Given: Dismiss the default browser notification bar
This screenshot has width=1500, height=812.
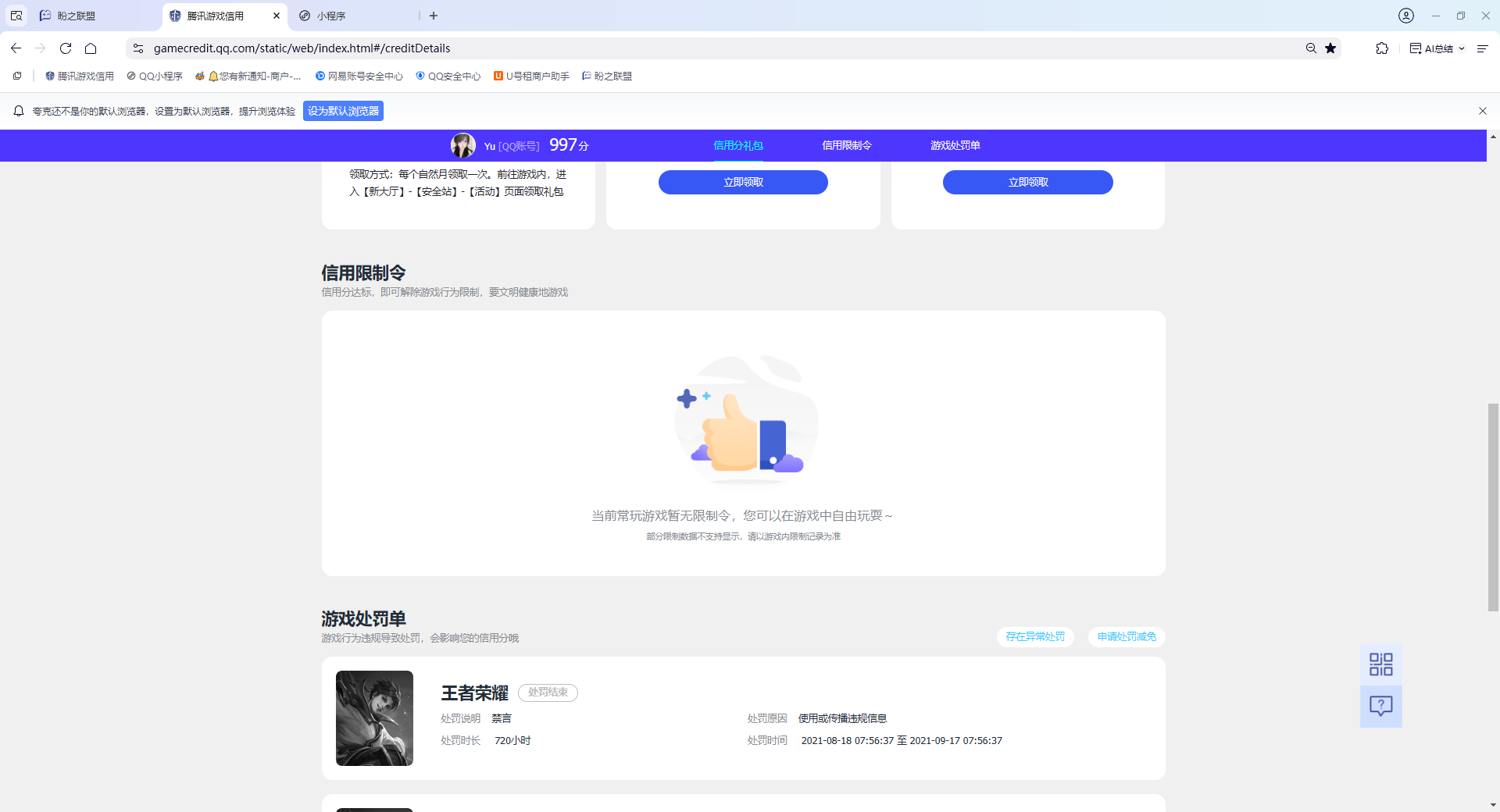Looking at the screenshot, I should point(1483,111).
